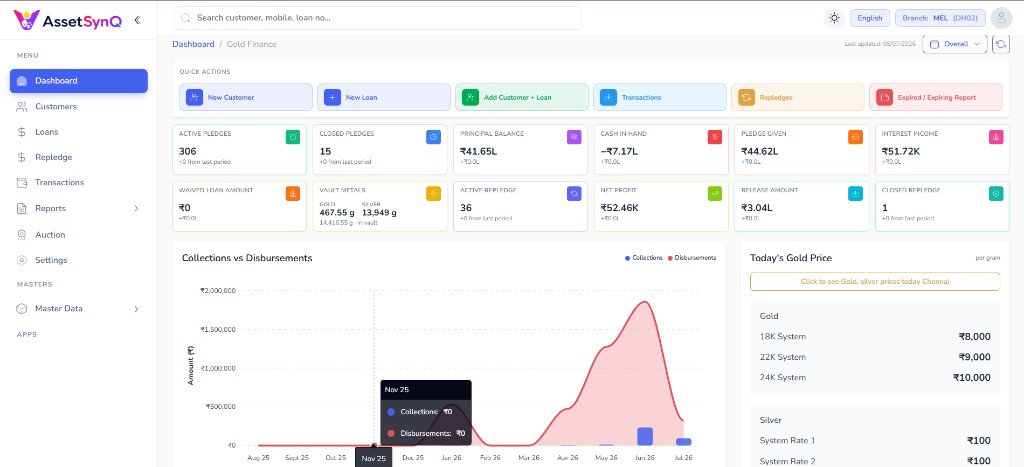Click the Closed Pledges blue card icon

pos(434,137)
